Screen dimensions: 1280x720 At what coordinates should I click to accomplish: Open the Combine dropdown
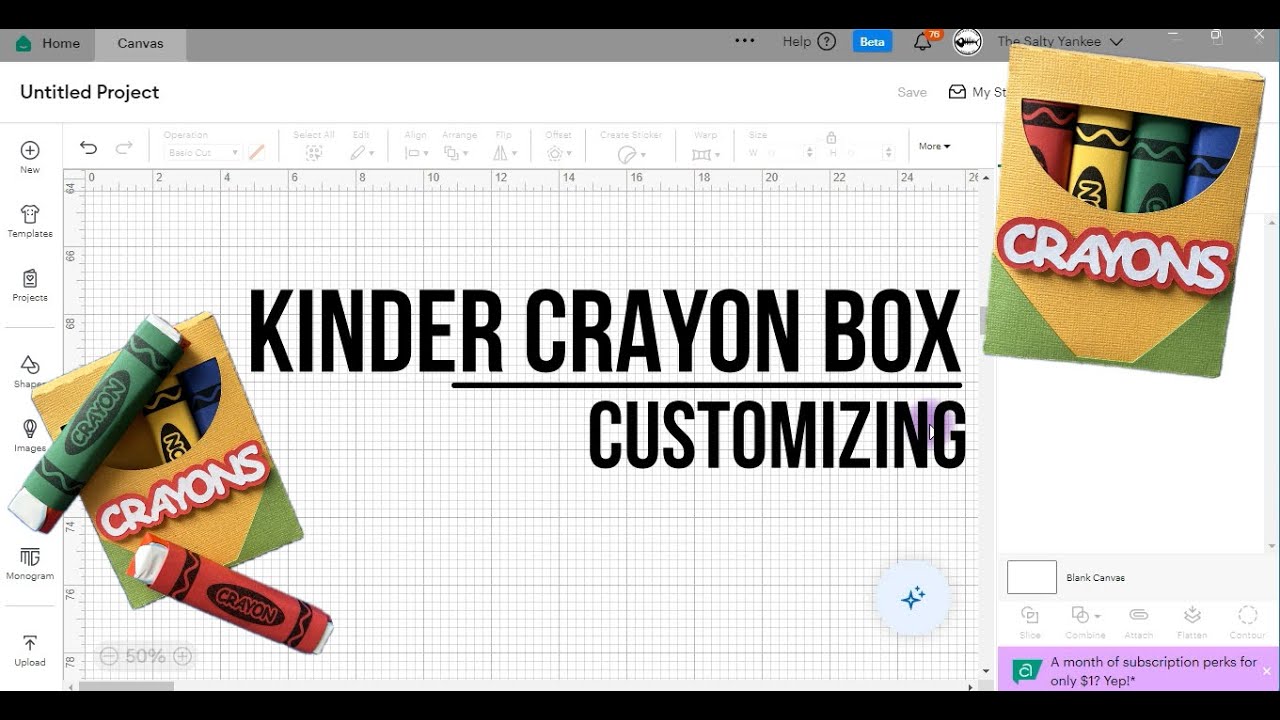coord(1085,622)
